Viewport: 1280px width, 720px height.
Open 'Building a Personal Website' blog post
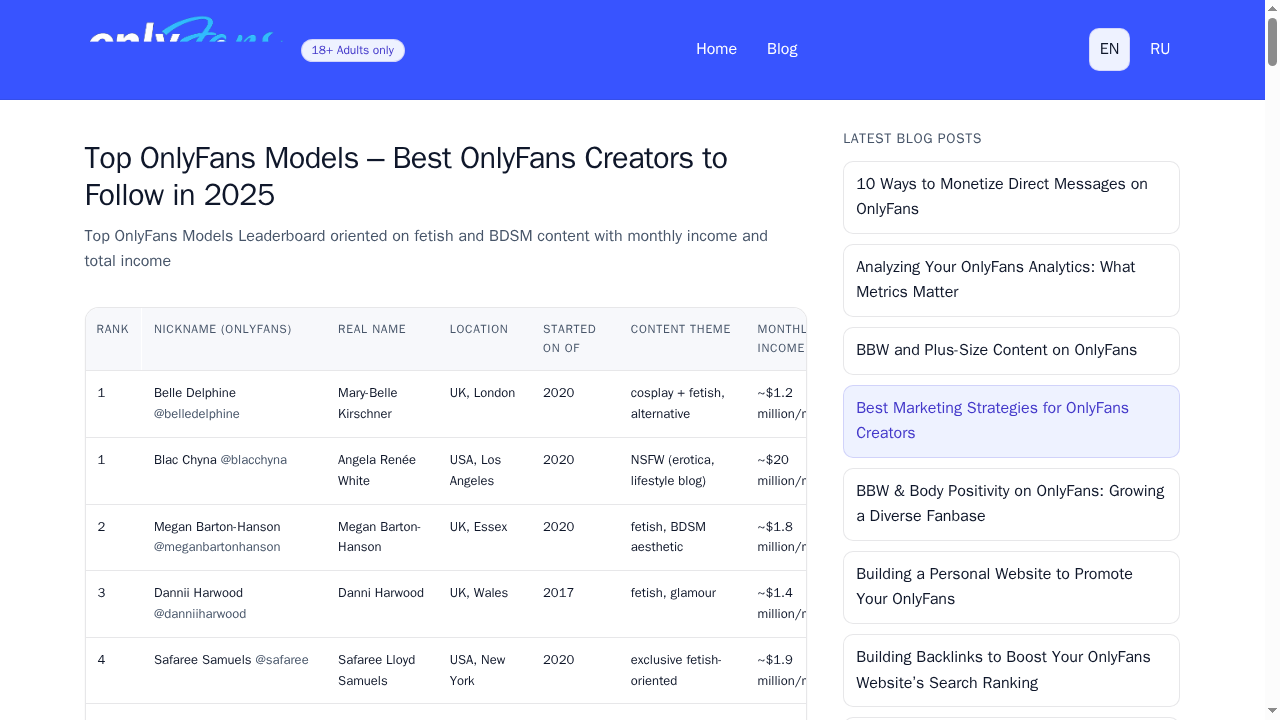point(1010,587)
